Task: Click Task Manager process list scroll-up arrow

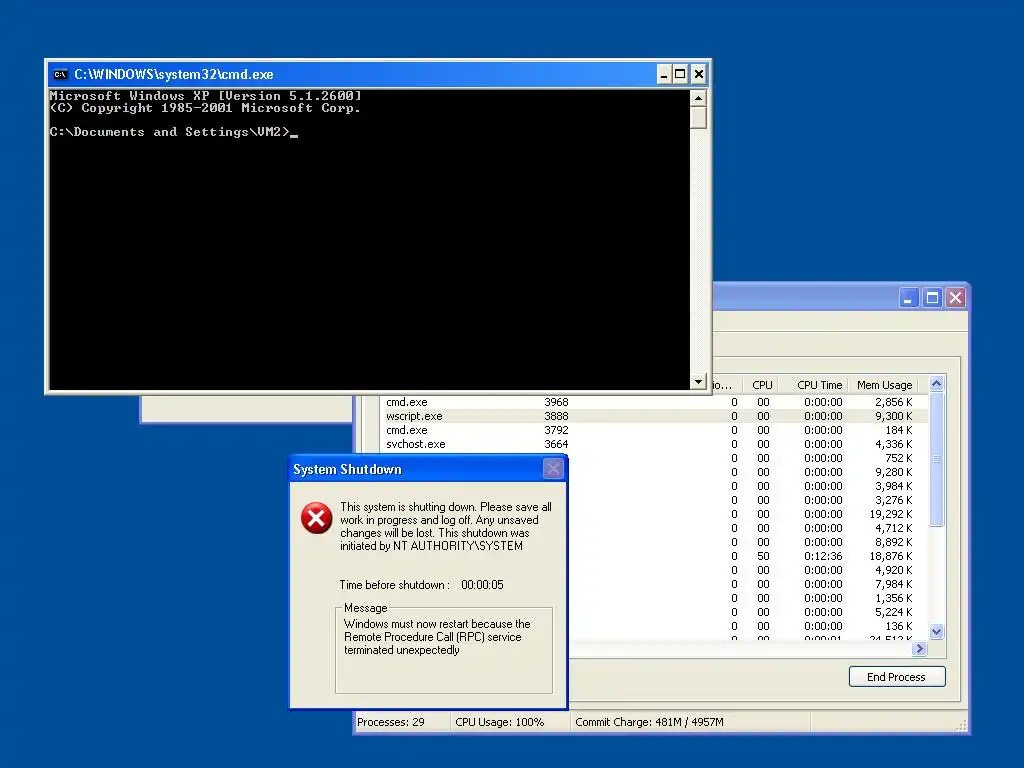Action: click(936, 384)
